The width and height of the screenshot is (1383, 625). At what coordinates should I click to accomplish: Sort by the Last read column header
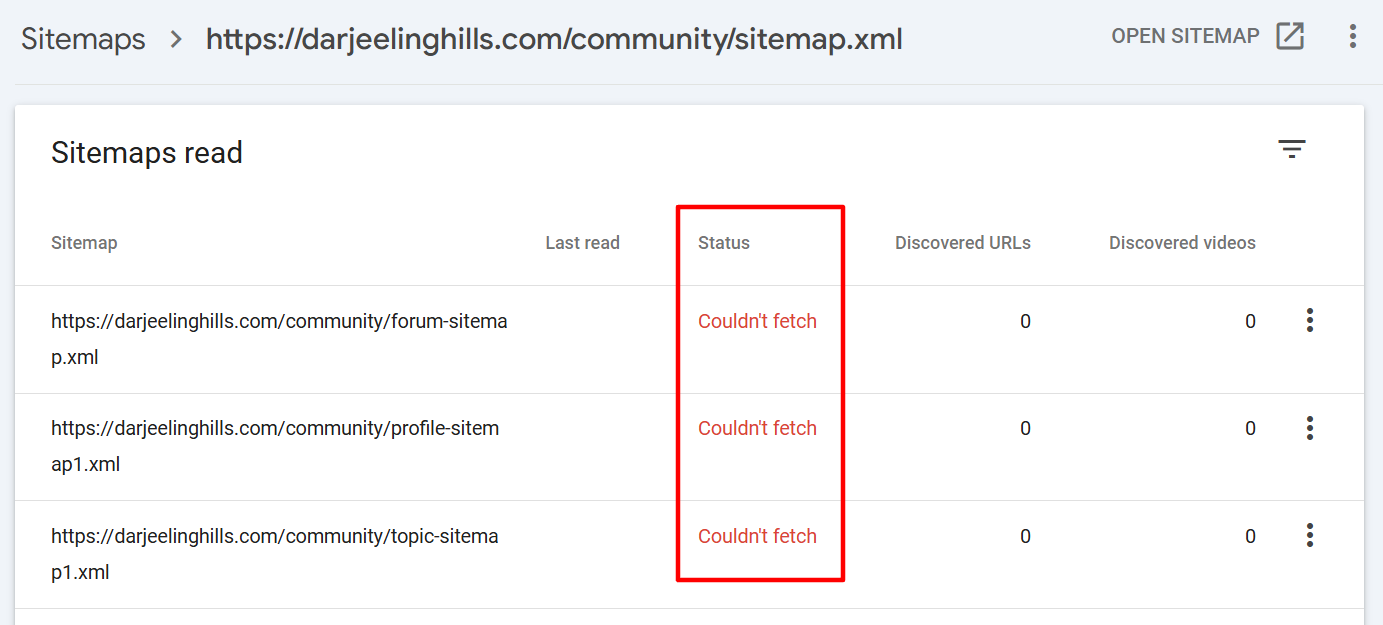tap(582, 243)
